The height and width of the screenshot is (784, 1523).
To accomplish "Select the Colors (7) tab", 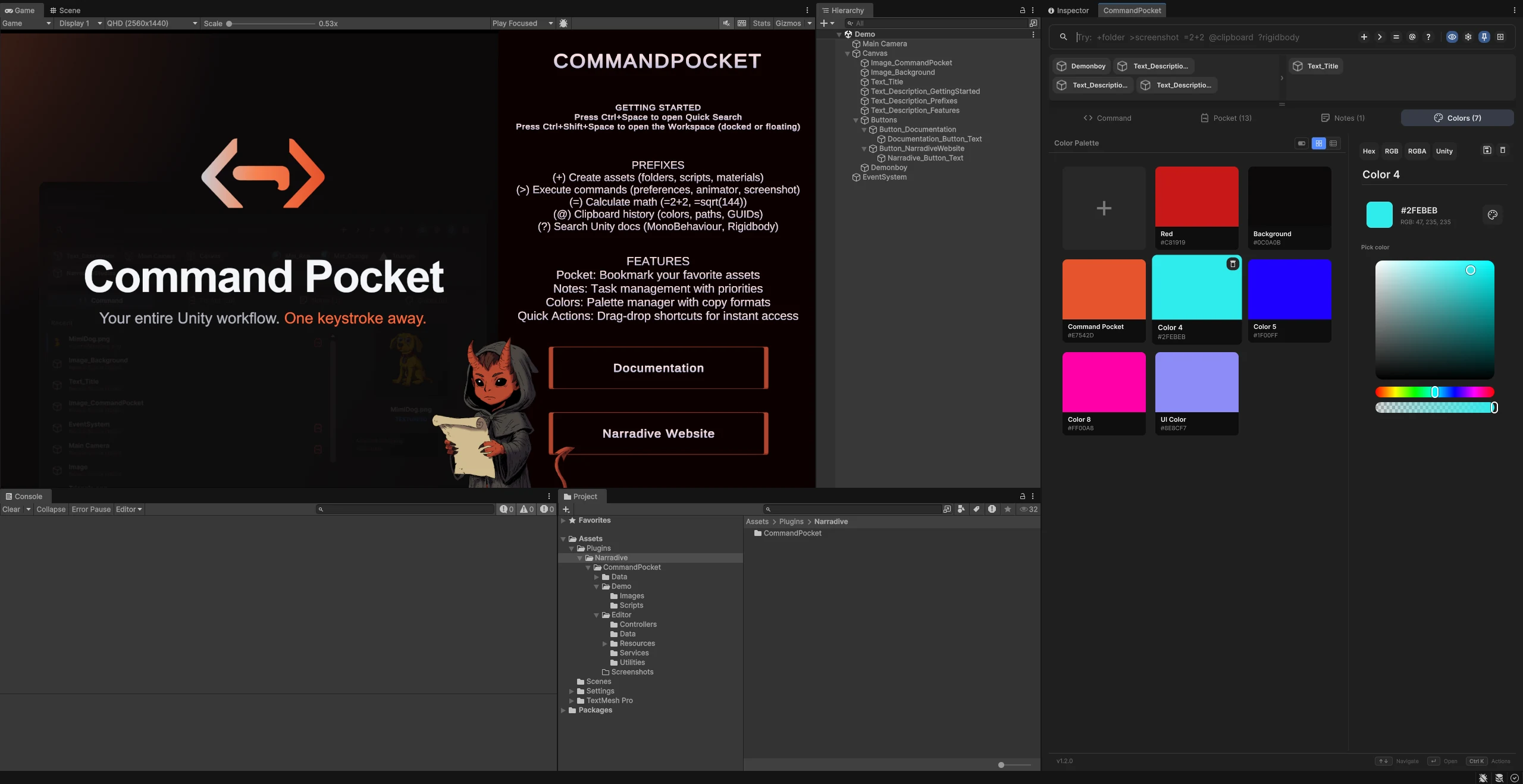I will [x=1457, y=118].
